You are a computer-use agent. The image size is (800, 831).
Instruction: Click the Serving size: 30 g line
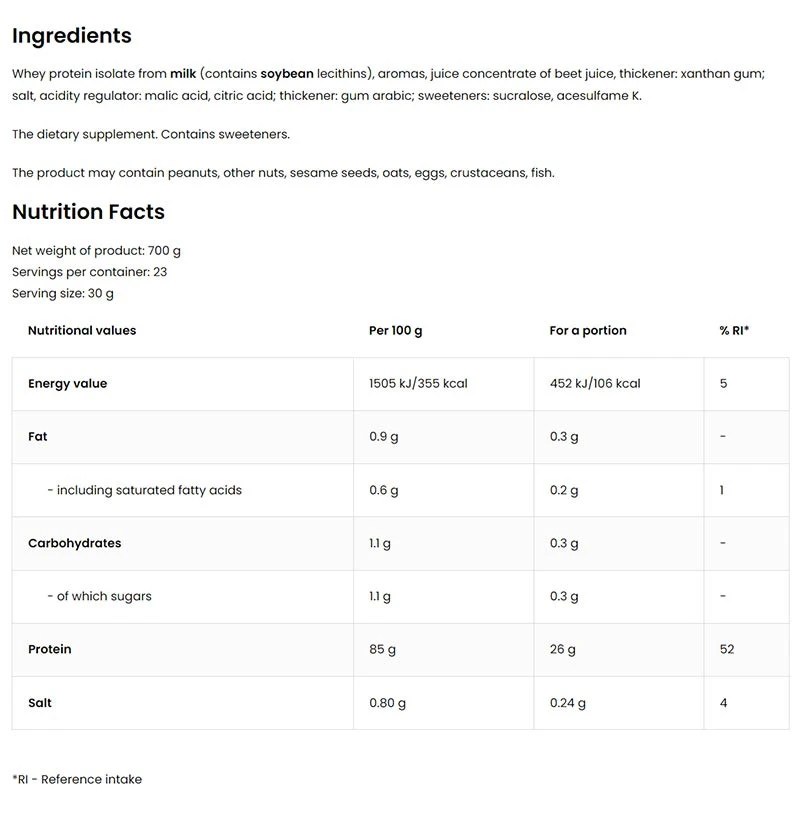[63, 294]
